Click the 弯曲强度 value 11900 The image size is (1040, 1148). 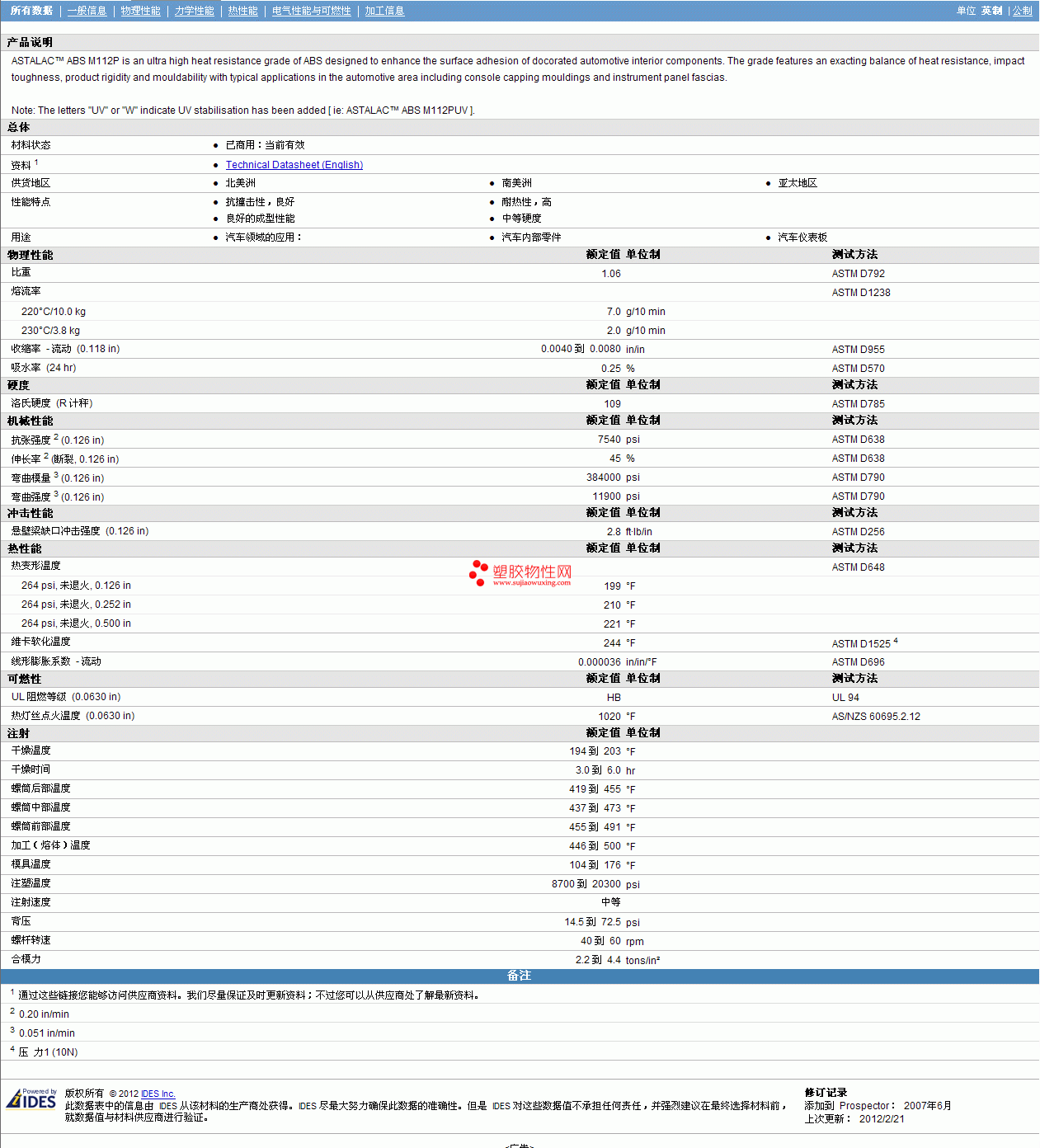[607, 496]
